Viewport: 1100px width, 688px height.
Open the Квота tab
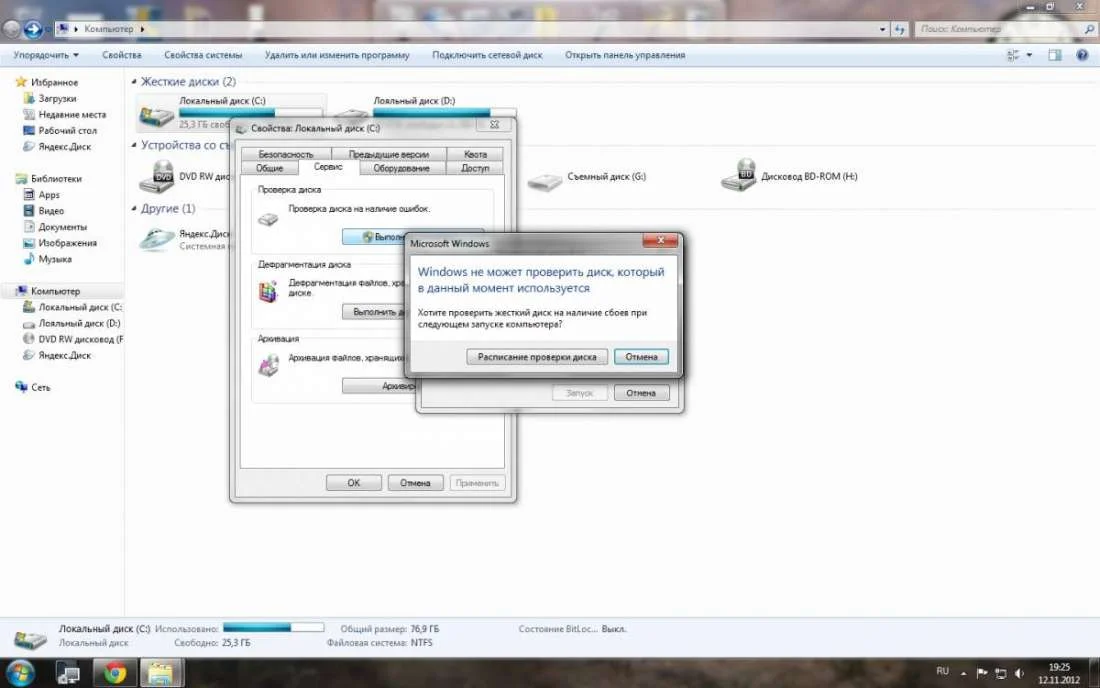[475, 154]
